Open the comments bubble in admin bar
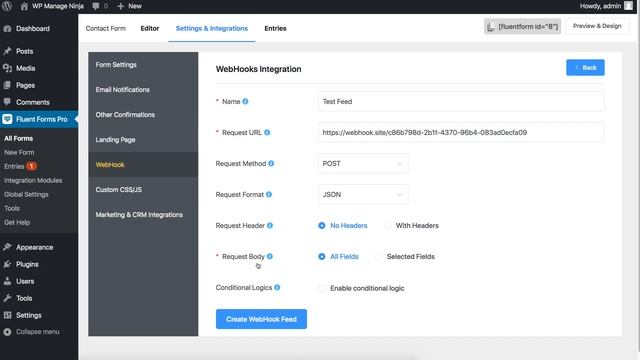 (x=96, y=6)
